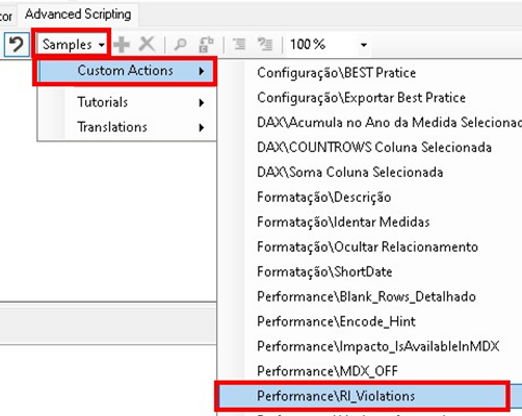
Task: Select Performance\Encode_Hint action
Action: pyautogui.click(x=336, y=321)
